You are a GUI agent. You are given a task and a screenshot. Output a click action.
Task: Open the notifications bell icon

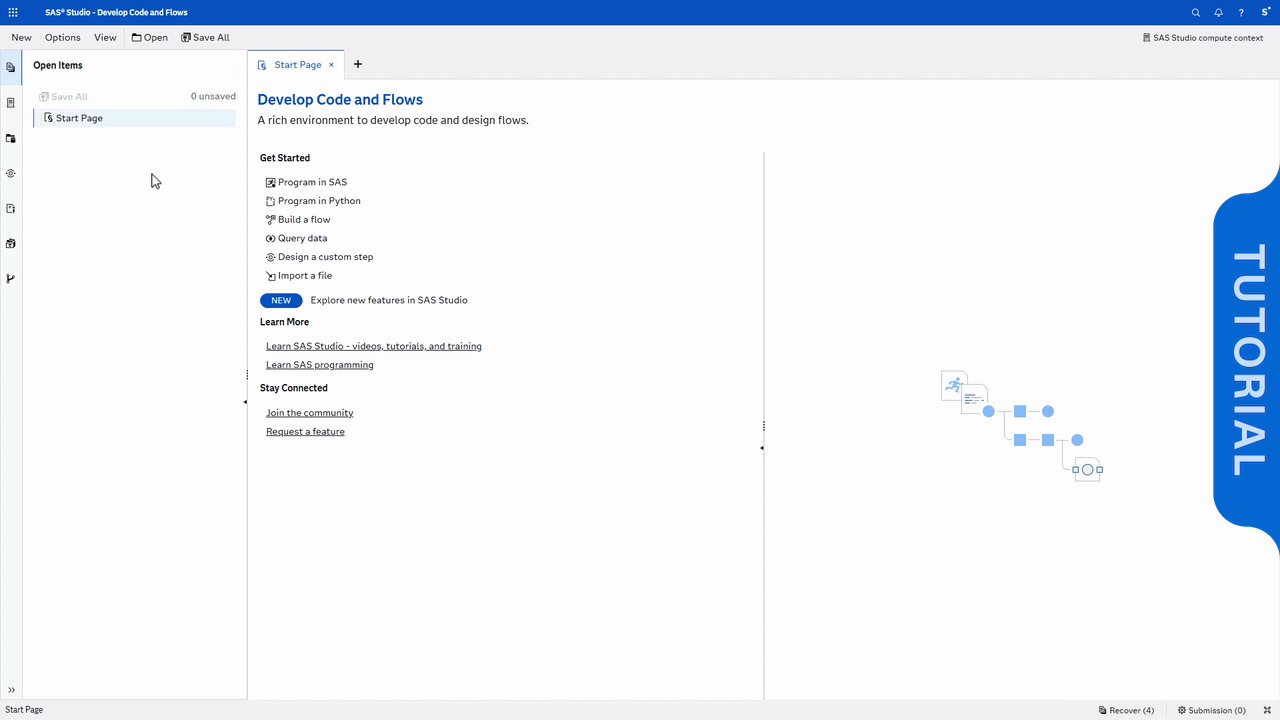[1219, 13]
